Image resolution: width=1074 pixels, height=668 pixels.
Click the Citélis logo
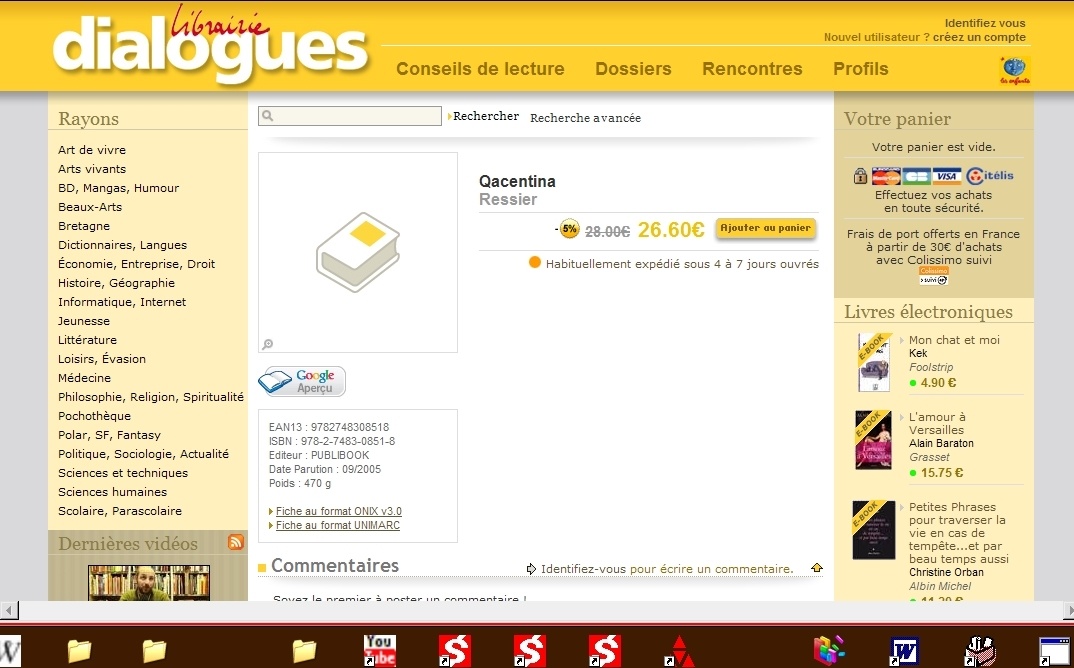(990, 176)
